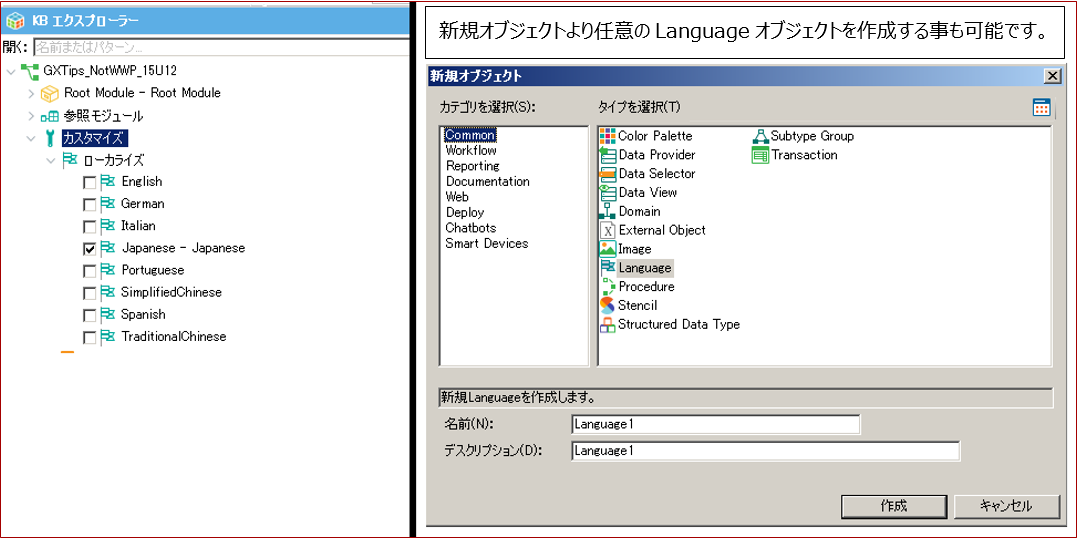Select the Color Palette object type icon
This screenshot has height=538, width=1078.
coord(607,136)
